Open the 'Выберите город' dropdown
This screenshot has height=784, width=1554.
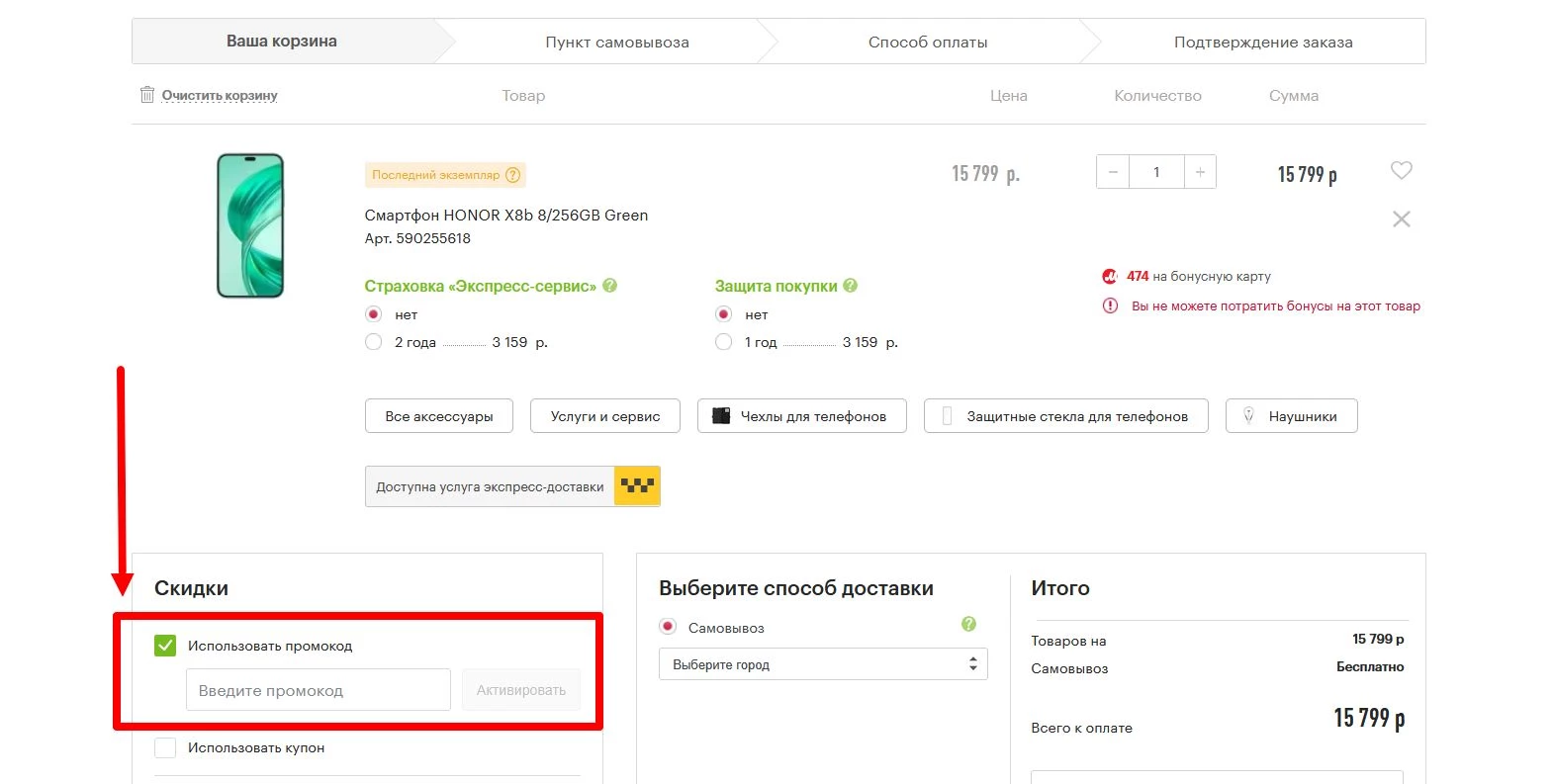822,664
